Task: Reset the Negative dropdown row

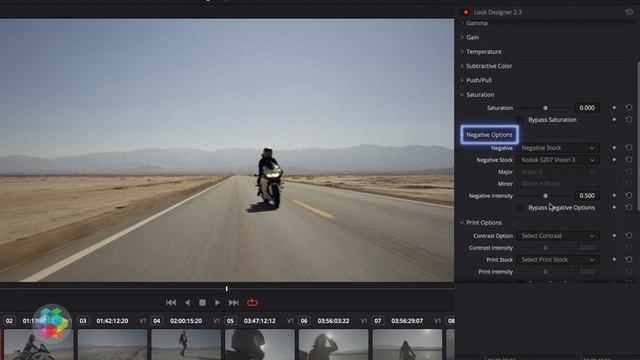Action: coord(629,147)
